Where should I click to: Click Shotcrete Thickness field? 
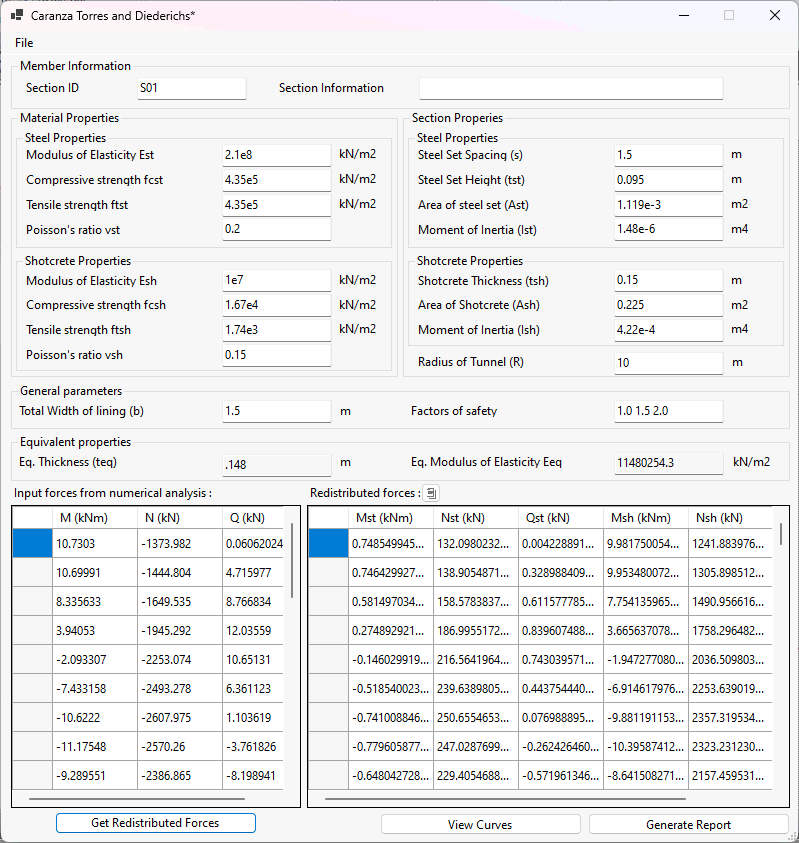coord(669,280)
